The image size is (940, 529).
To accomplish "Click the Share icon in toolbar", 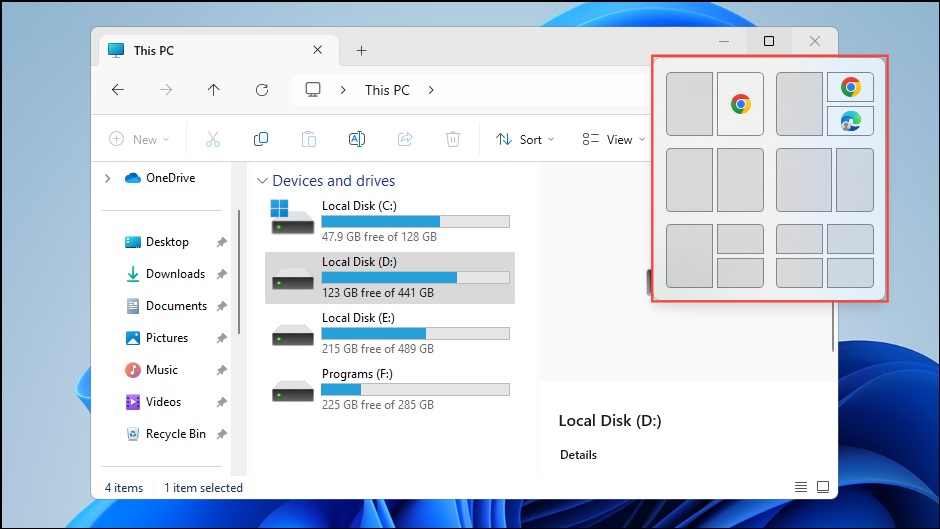I will coord(405,139).
